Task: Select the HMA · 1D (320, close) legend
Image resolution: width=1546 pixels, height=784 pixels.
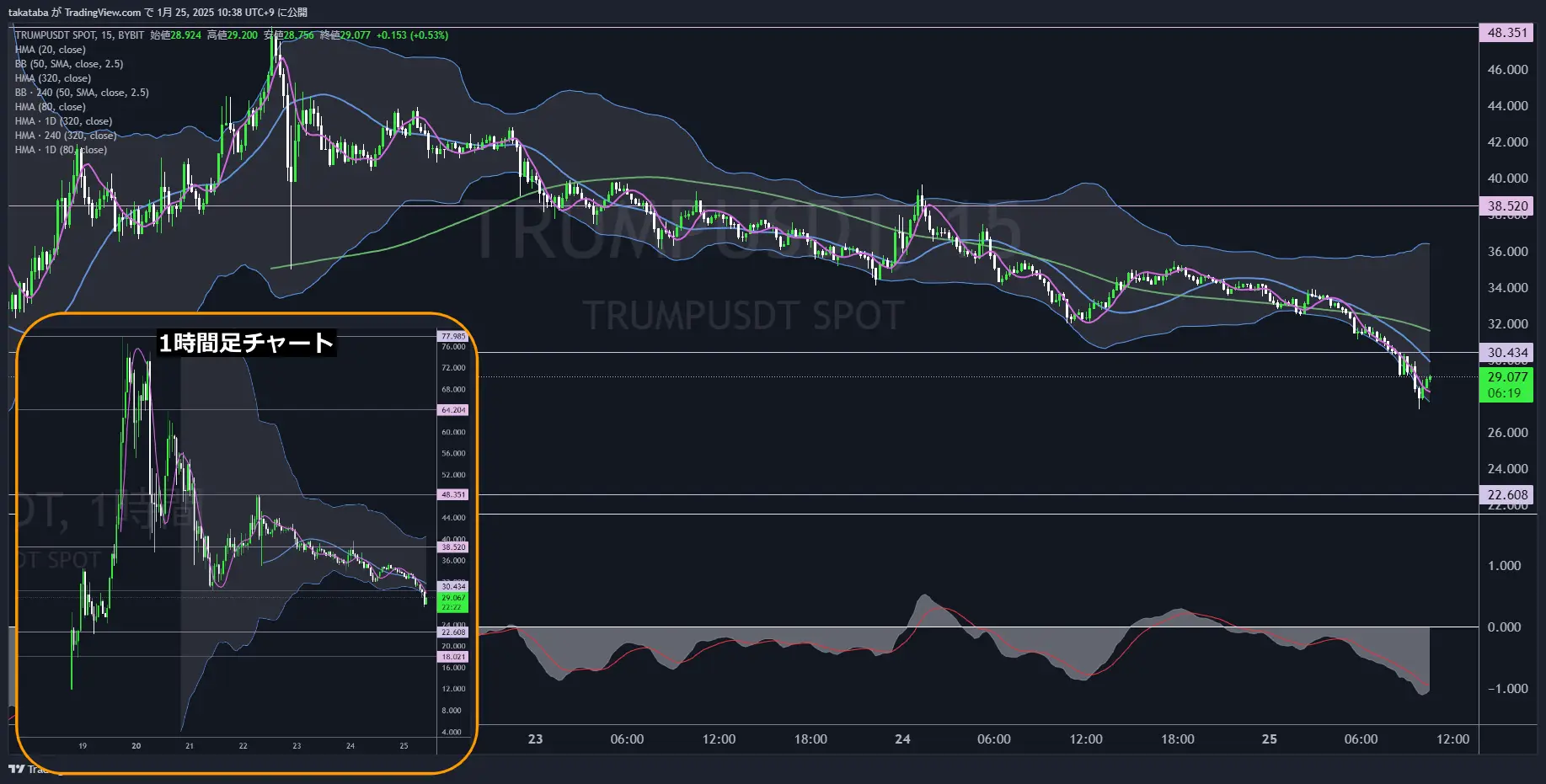Action: click(x=63, y=121)
